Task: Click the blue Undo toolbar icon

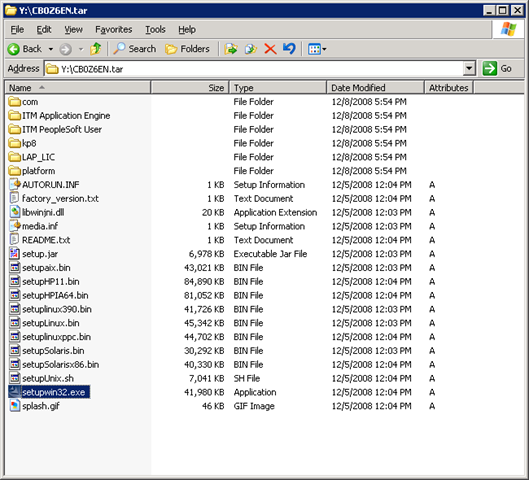Action: [289, 49]
